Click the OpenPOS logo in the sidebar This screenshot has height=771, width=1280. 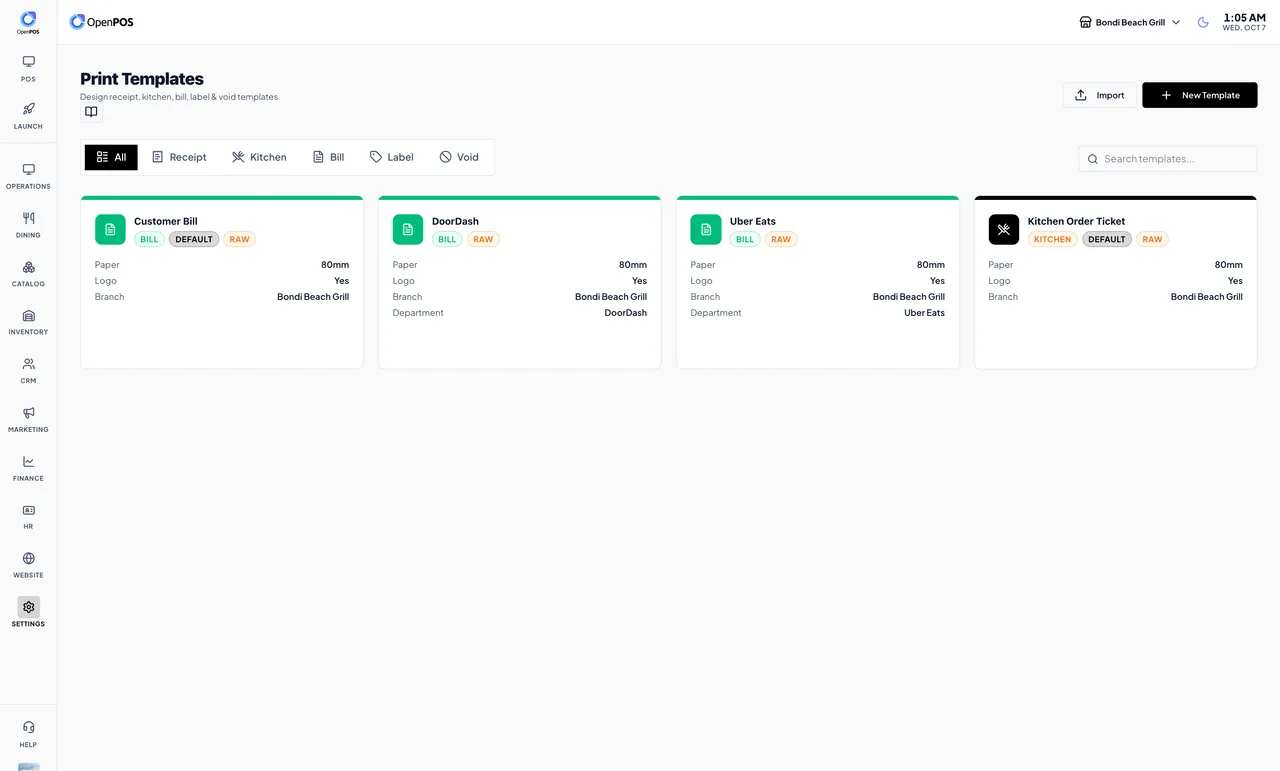point(28,22)
